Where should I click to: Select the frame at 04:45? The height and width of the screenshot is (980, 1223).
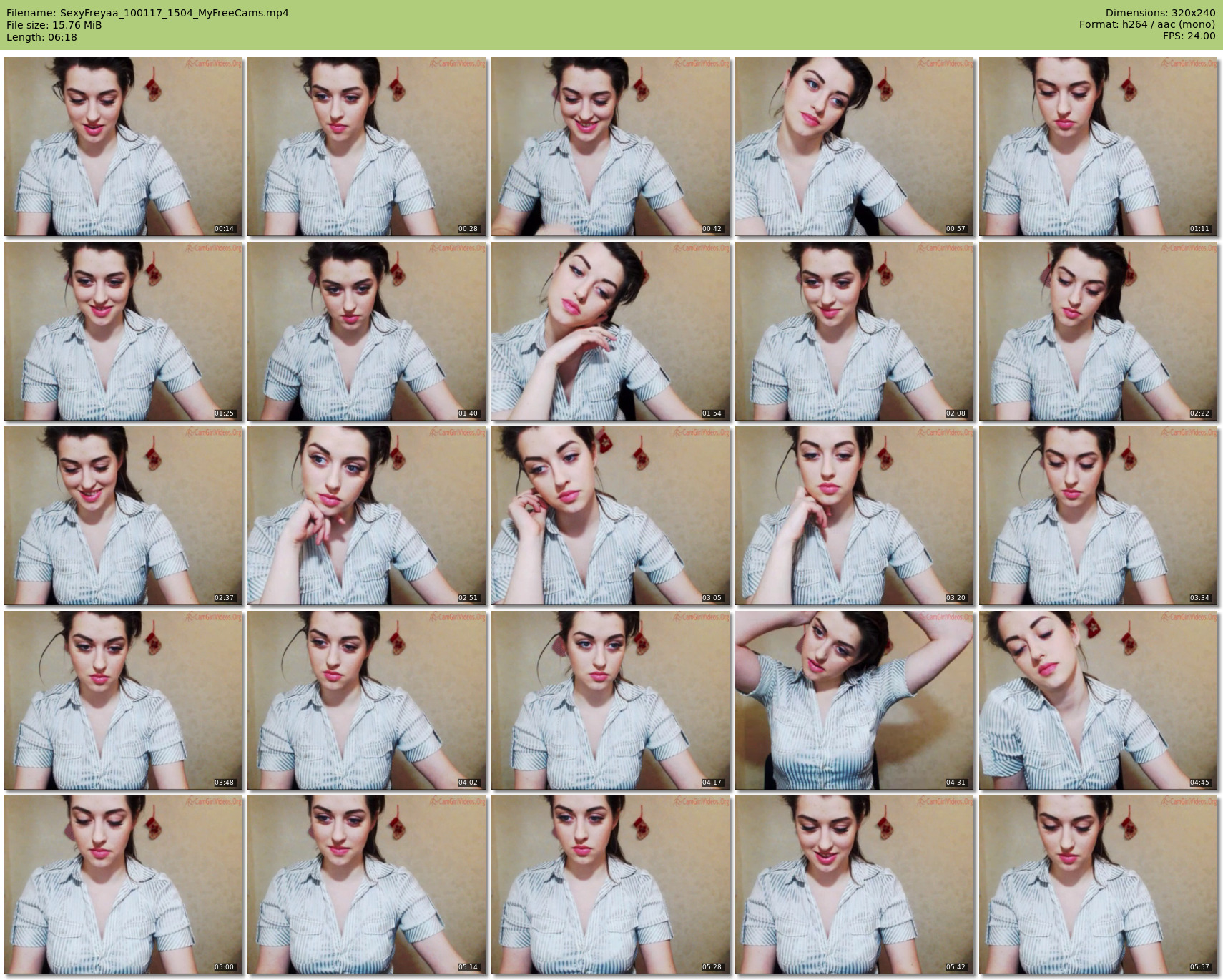coord(1099,700)
